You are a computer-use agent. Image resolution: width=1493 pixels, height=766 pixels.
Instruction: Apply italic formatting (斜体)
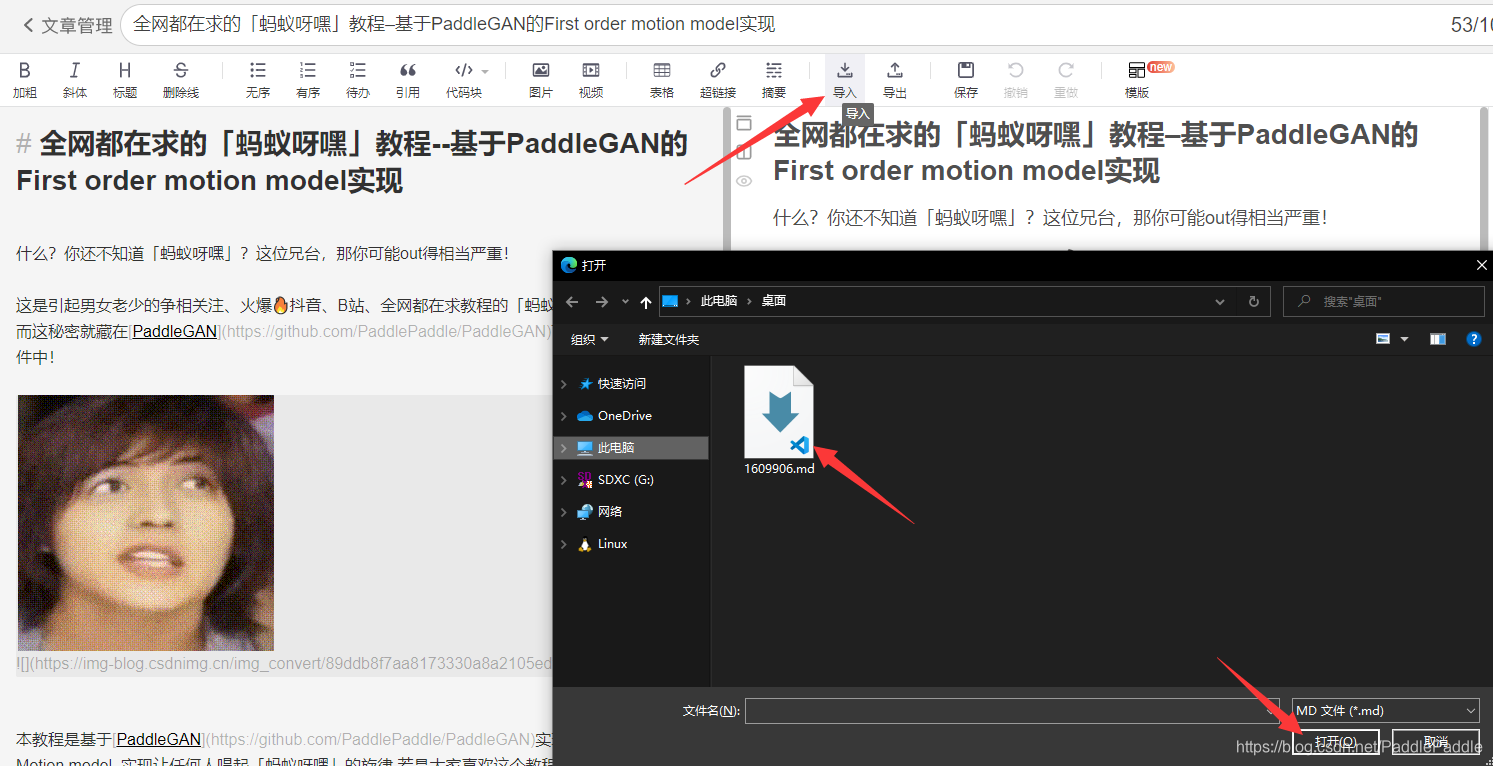pos(75,80)
